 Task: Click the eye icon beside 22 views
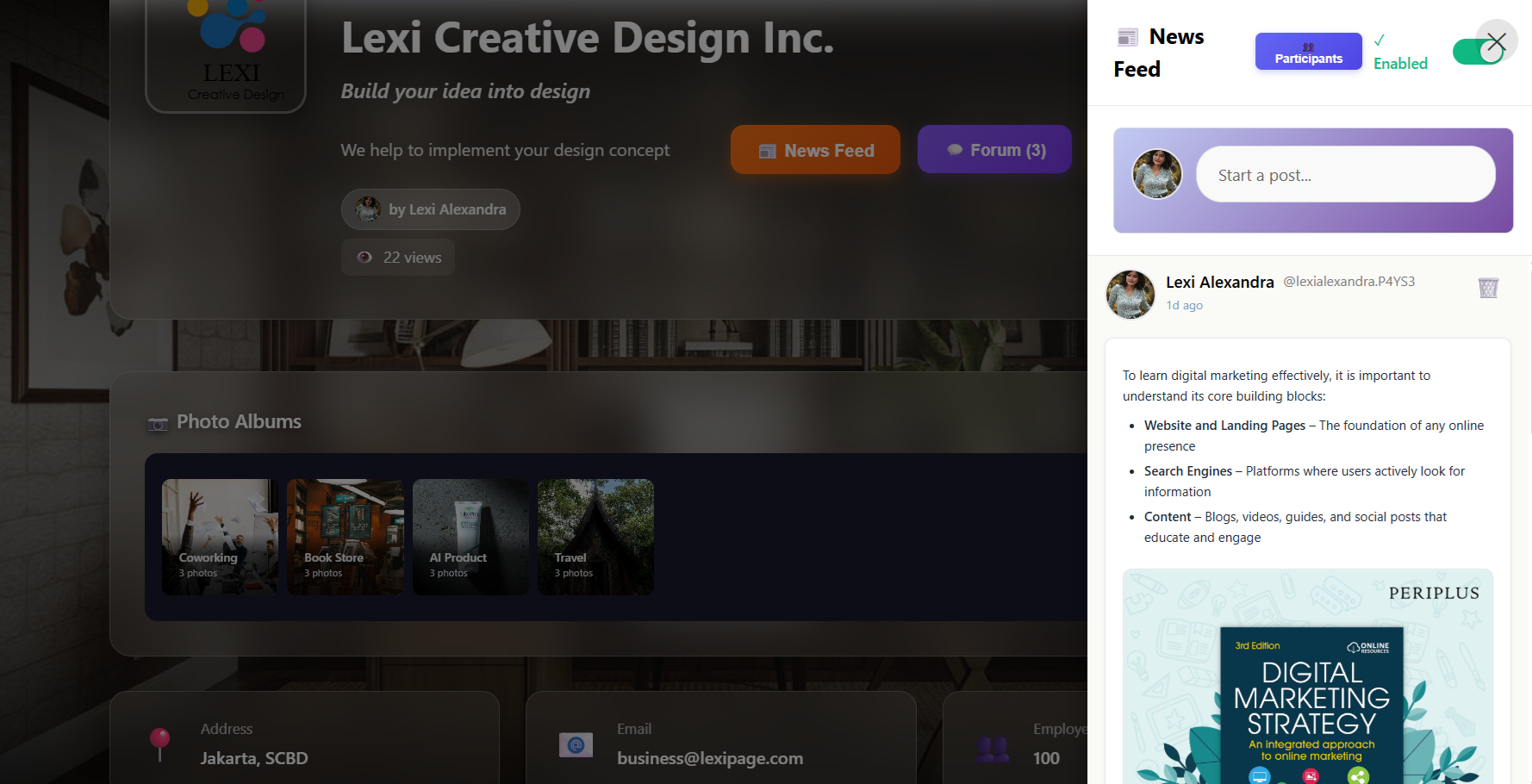point(364,257)
